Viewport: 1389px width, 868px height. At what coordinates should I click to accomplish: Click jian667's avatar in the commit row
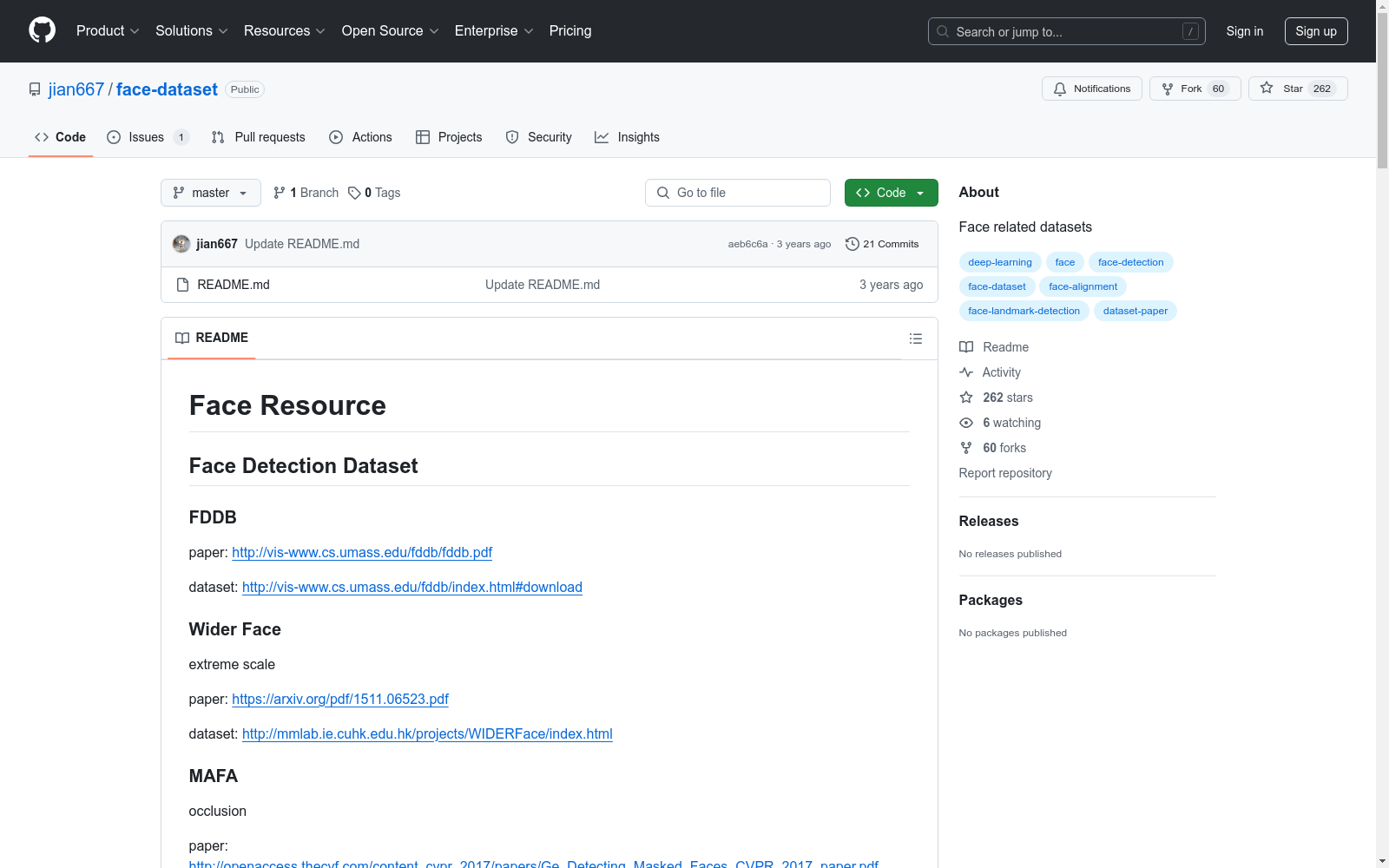click(x=181, y=244)
